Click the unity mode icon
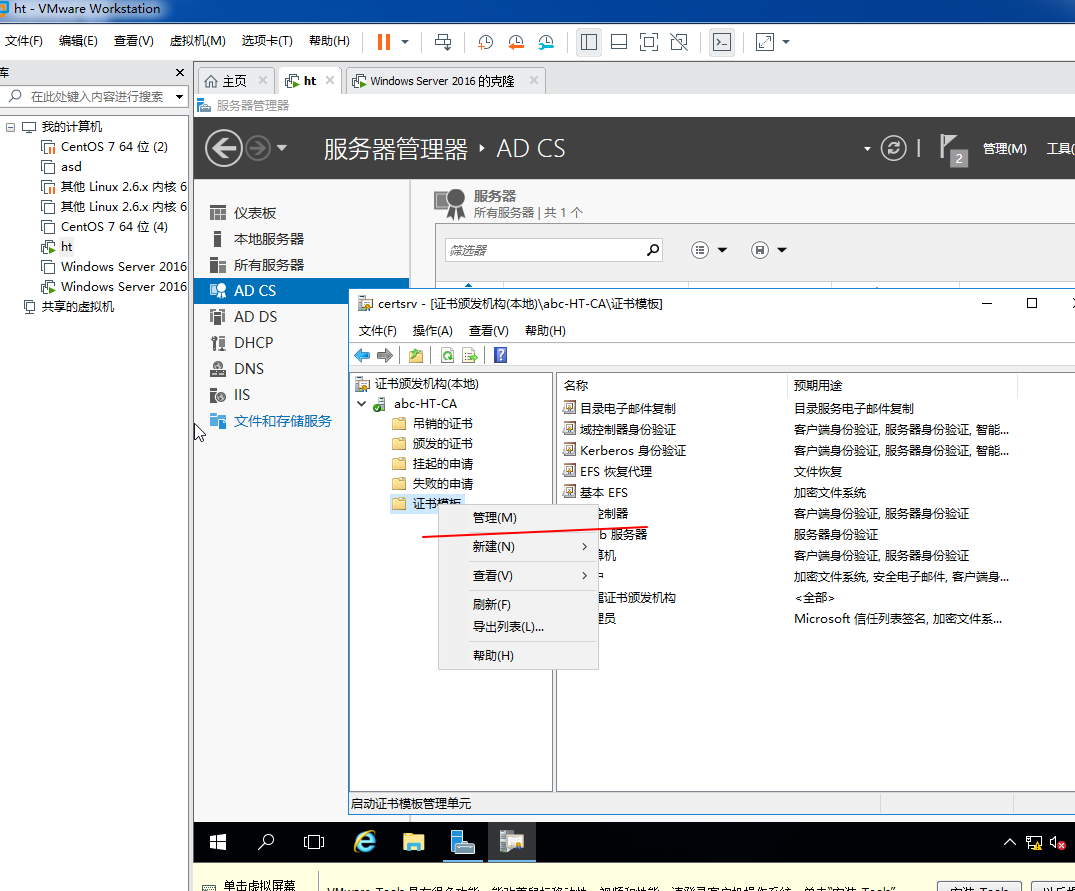 click(x=679, y=42)
